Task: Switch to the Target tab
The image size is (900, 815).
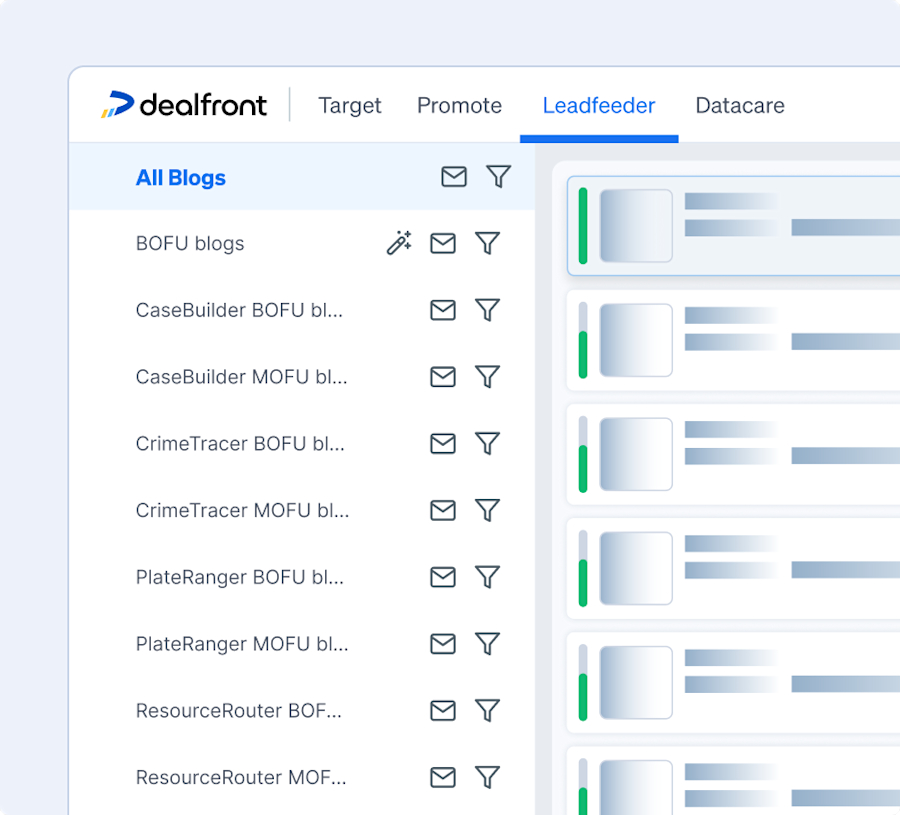Action: 350,106
